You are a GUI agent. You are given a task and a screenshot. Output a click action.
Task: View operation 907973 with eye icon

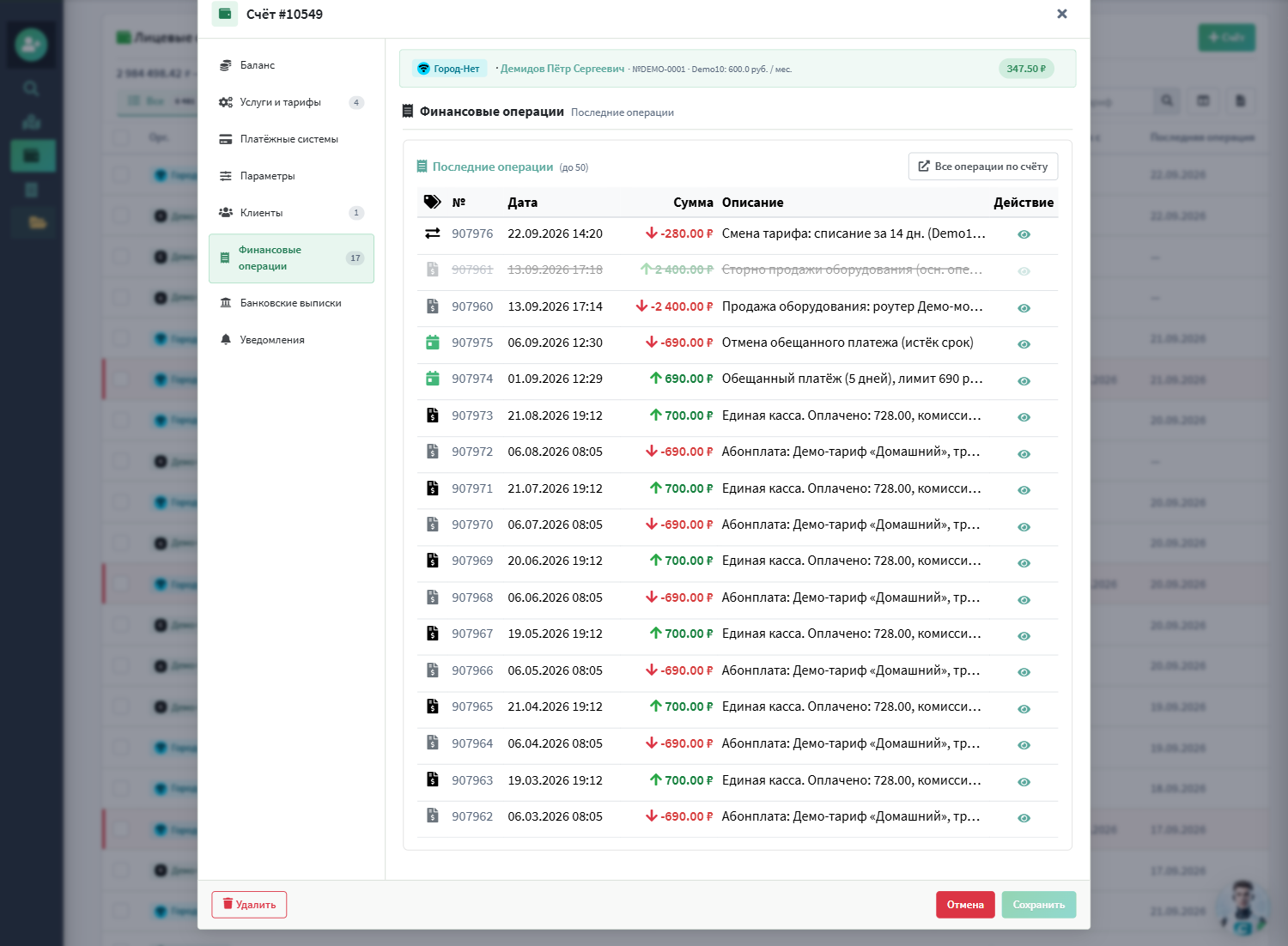(1024, 417)
